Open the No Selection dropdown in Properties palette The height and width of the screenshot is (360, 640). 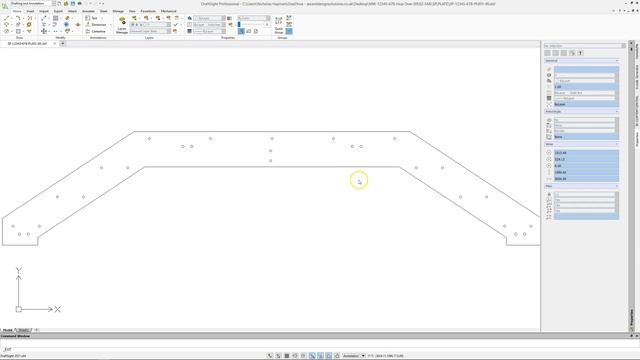click(584, 46)
